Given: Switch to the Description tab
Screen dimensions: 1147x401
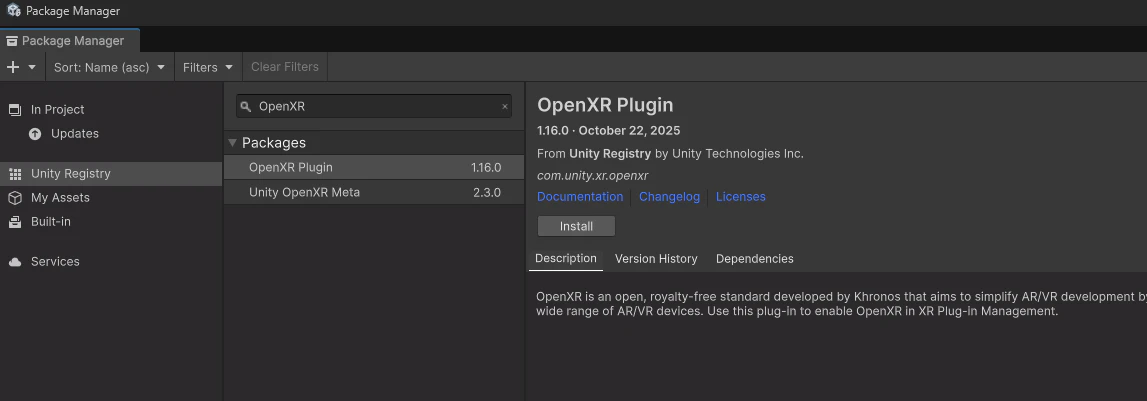Looking at the screenshot, I should pyautogui.click(x=565, y=258).
